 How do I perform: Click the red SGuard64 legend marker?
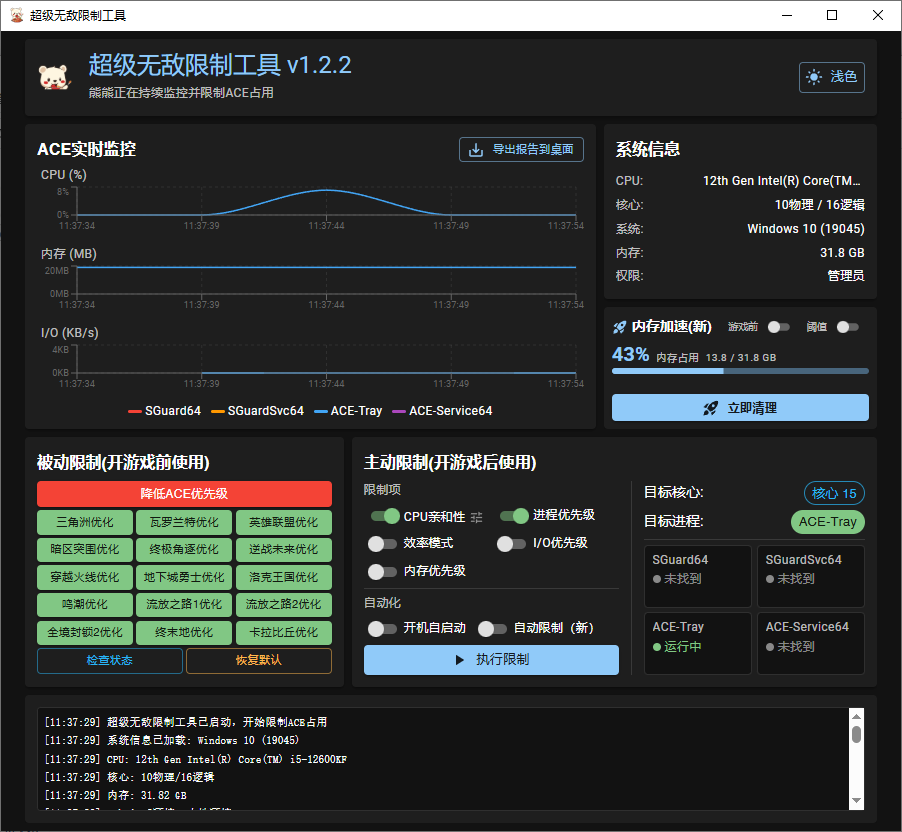(135, 411)
